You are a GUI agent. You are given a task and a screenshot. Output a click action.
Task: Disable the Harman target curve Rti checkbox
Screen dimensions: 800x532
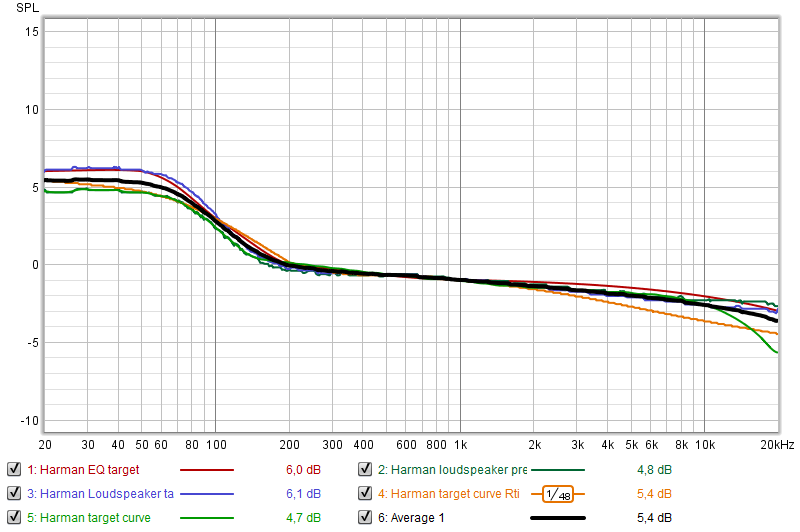point(366,493)
